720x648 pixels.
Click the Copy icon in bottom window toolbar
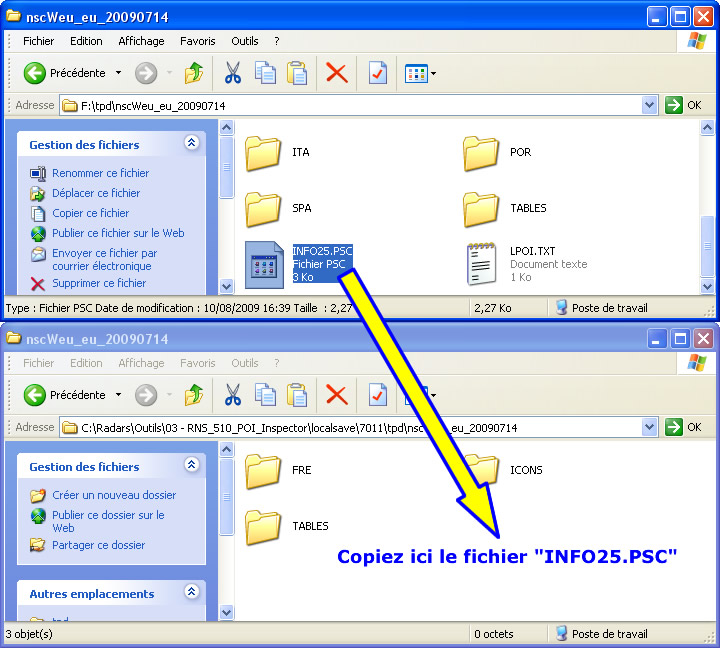(265, 395)
